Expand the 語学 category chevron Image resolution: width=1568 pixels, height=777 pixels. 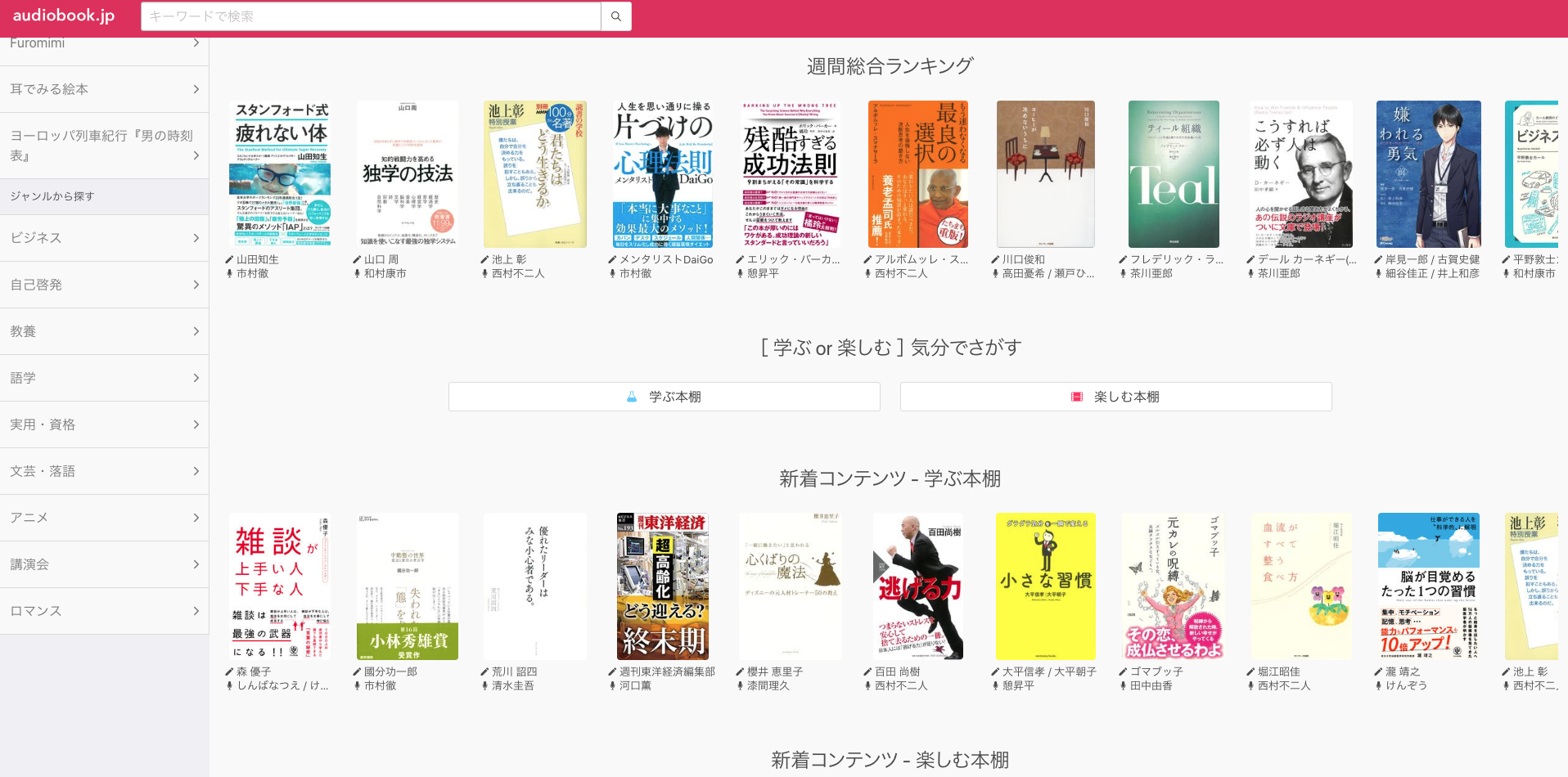click(x=196, y=378)
